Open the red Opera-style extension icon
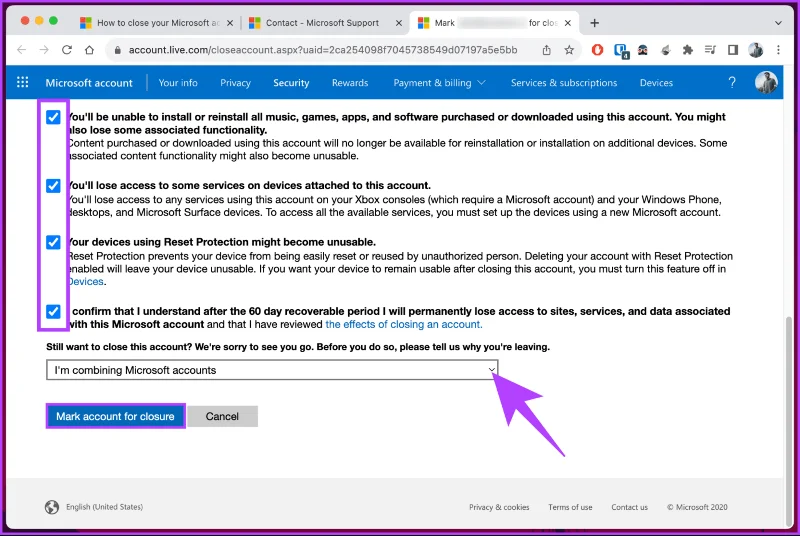800x536 pixels. [597, 50]
